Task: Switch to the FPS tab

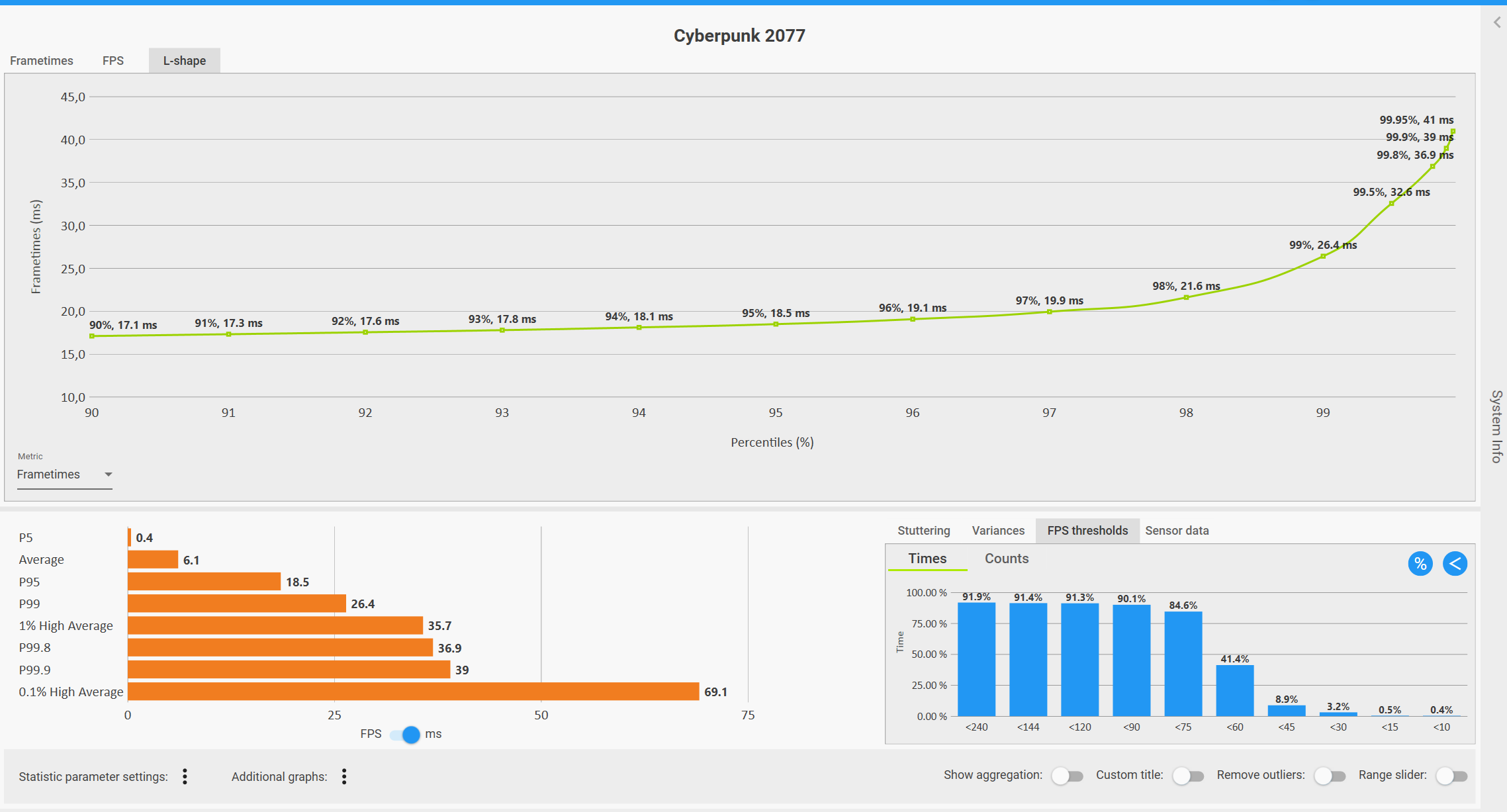Action: (x=113, y=61)
